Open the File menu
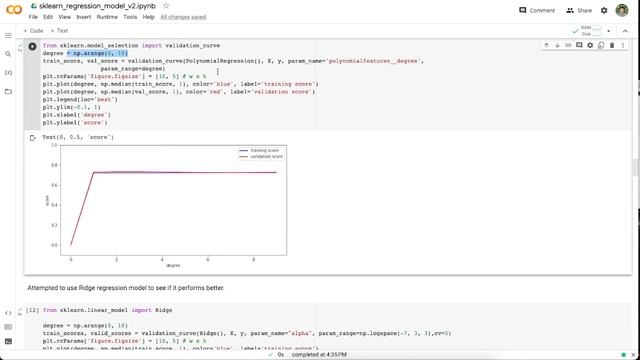Screen dimensions: 640x360 33,17
